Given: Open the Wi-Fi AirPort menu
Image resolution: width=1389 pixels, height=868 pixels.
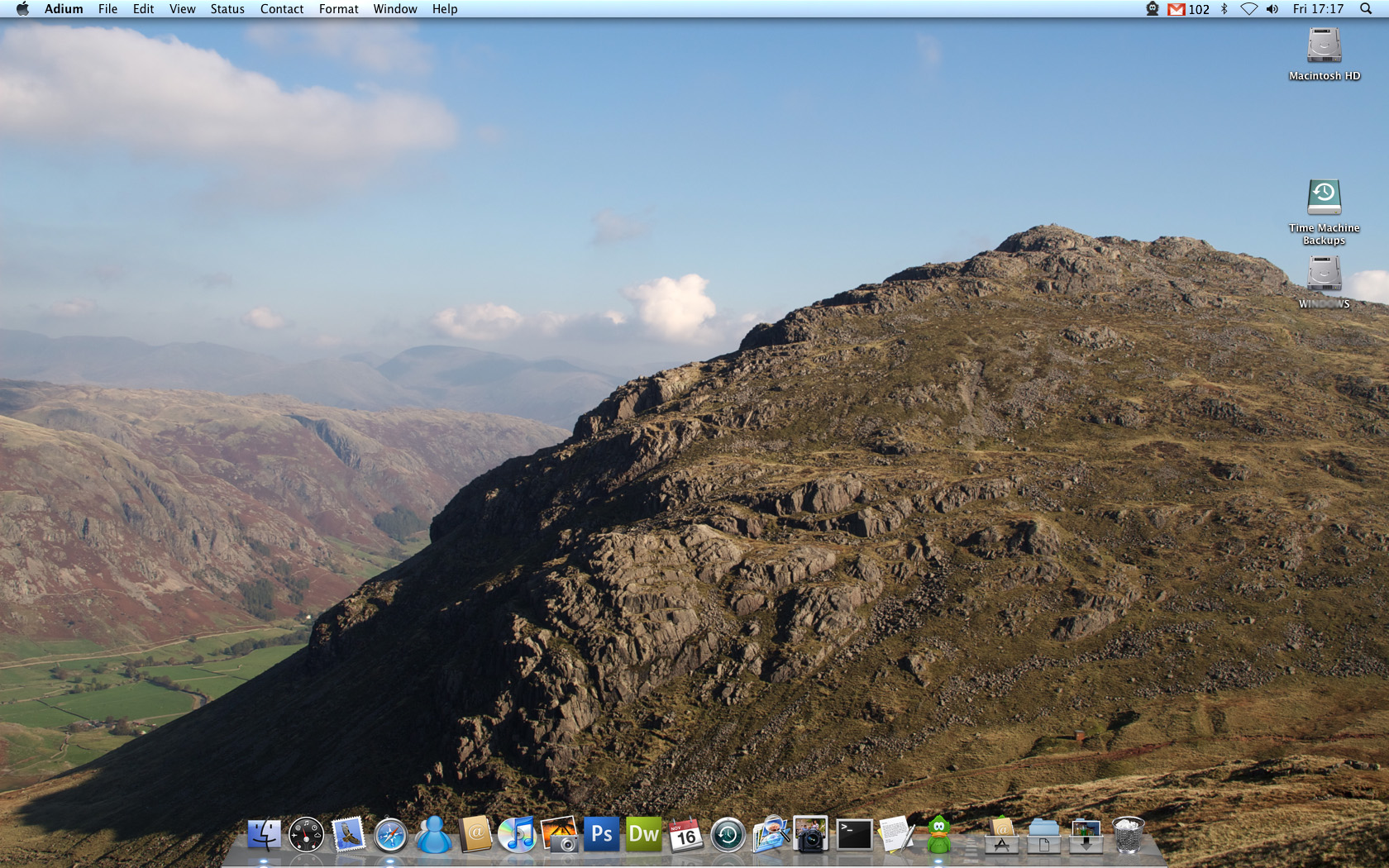Looking at the screenshot, I should pyautogui.click(x=1249, y=9).
